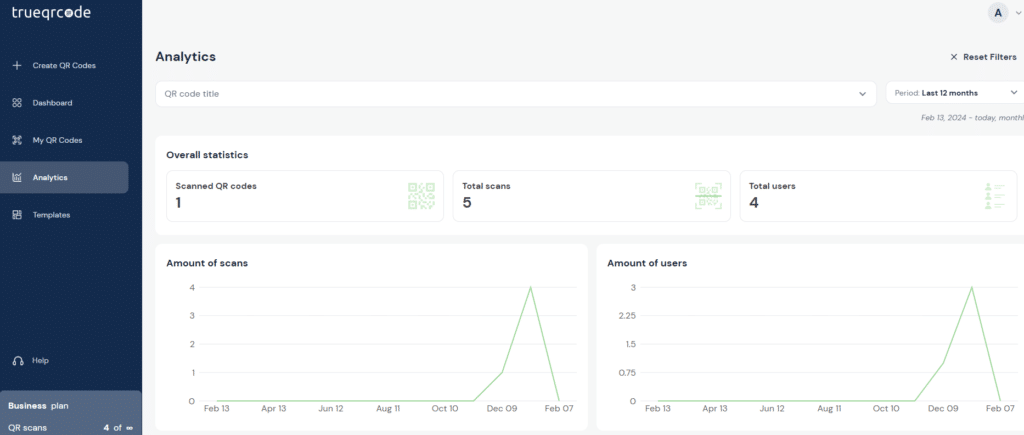Select Analytics in the sidebar
1024x435 pixels.
tap(64, 178)
